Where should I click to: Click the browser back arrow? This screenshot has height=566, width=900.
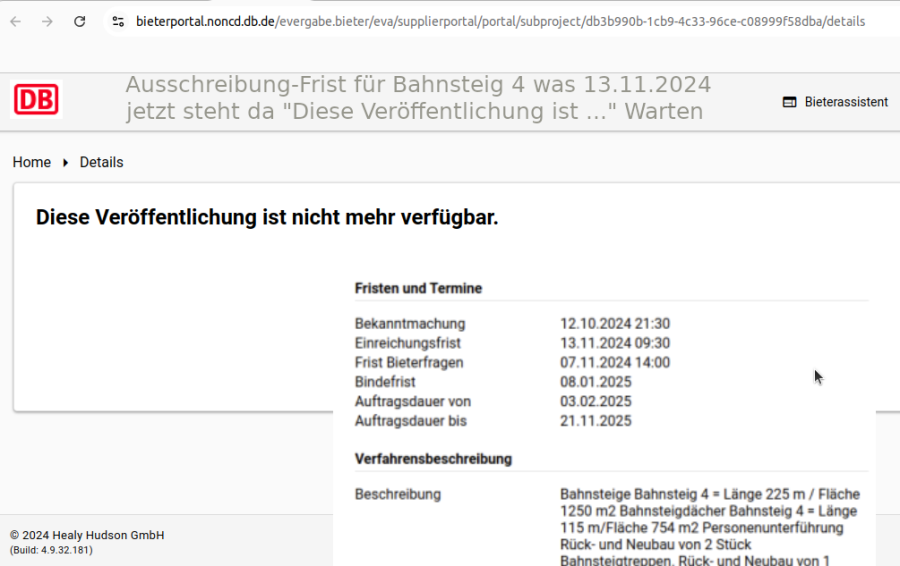[16, 21]
